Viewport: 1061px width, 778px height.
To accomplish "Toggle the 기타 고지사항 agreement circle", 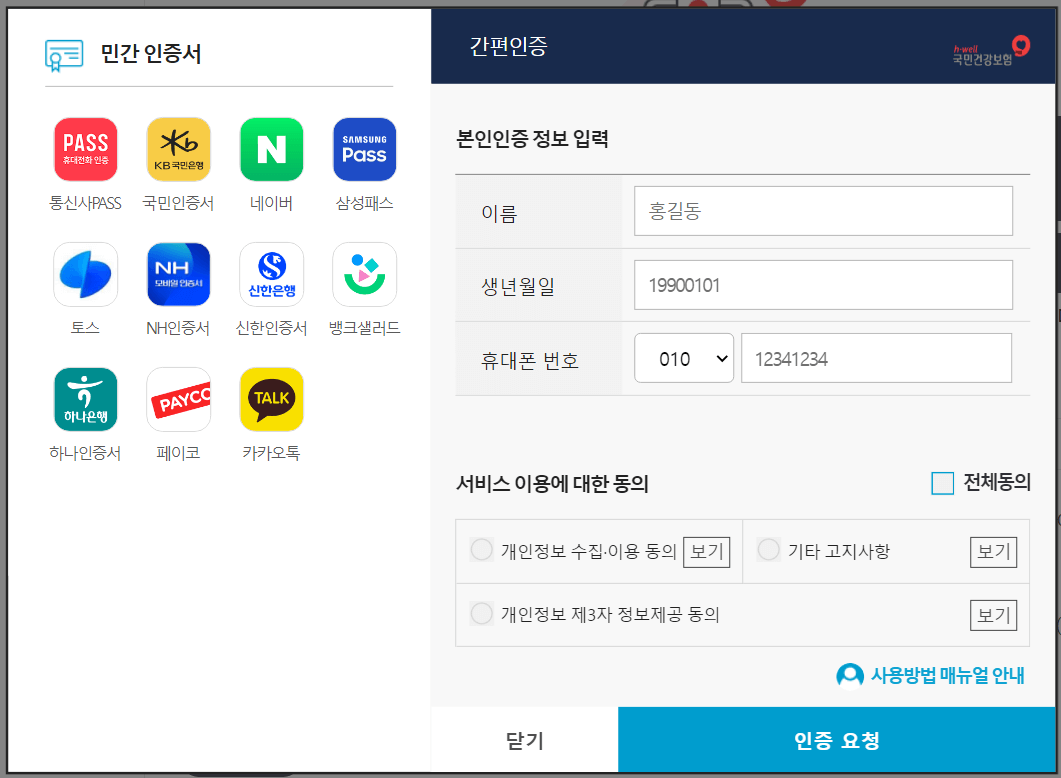I will (769, 549).
